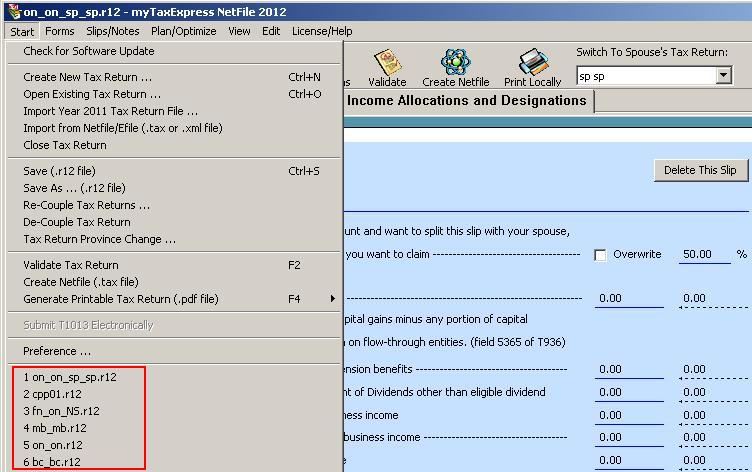Choose Import Year 2011 Tax Return File

[x=174, y=111]
